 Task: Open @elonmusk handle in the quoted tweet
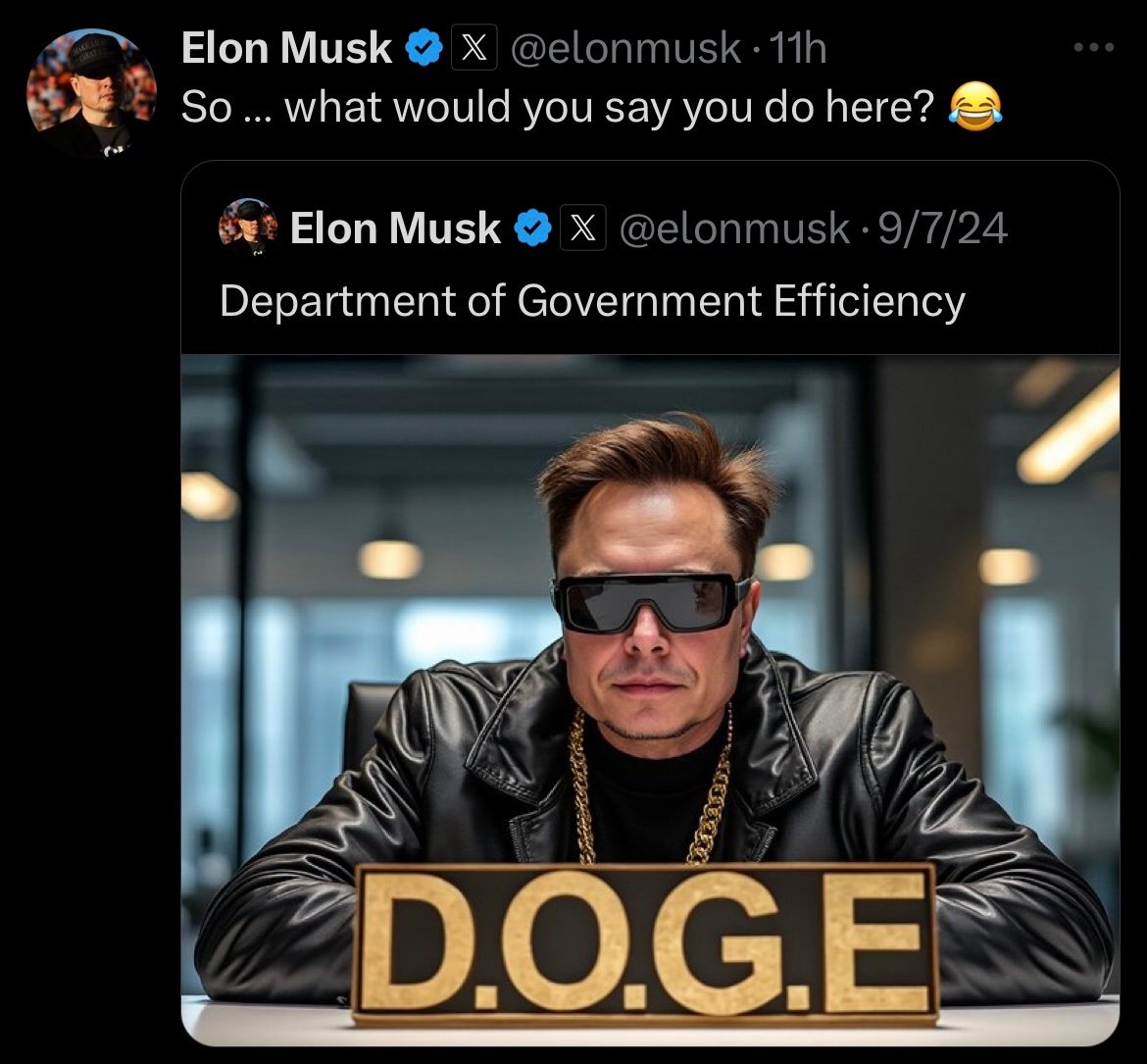(734, 228)
